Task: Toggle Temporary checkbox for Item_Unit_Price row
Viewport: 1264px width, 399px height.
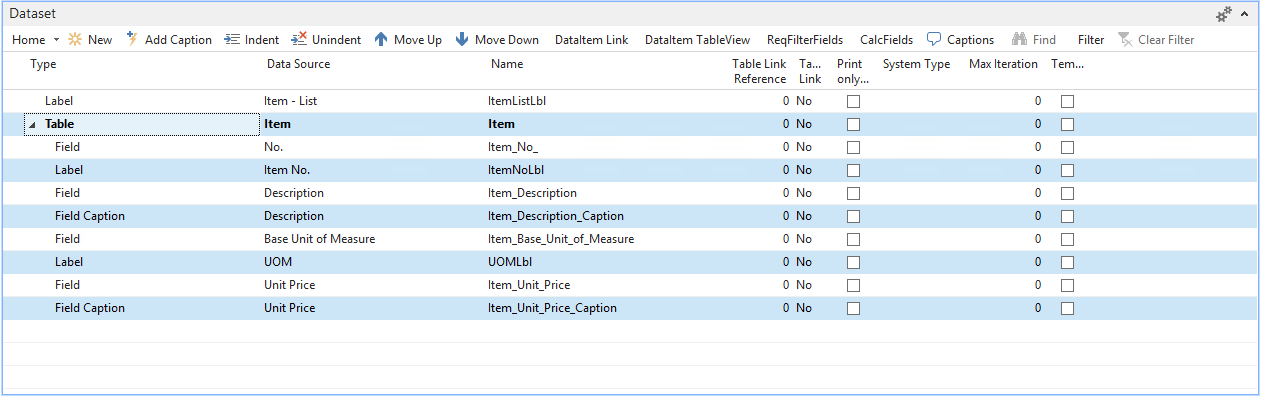Action: click(x=1067, y=285)
